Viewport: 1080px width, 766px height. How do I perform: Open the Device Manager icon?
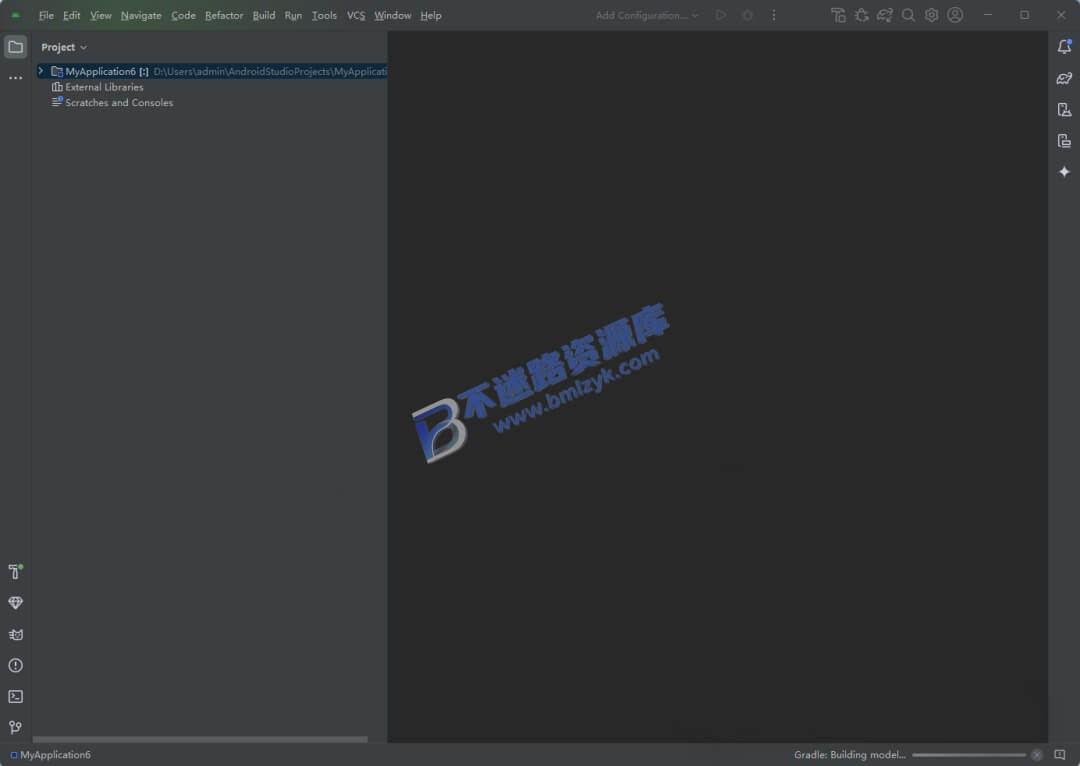[1064, 110]
